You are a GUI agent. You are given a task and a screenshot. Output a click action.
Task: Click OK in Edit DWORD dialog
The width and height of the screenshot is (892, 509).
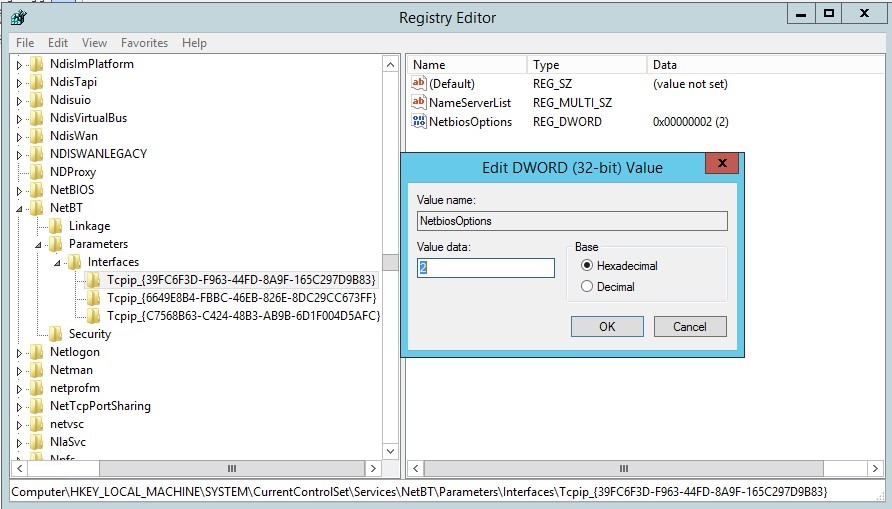(607, 327)
